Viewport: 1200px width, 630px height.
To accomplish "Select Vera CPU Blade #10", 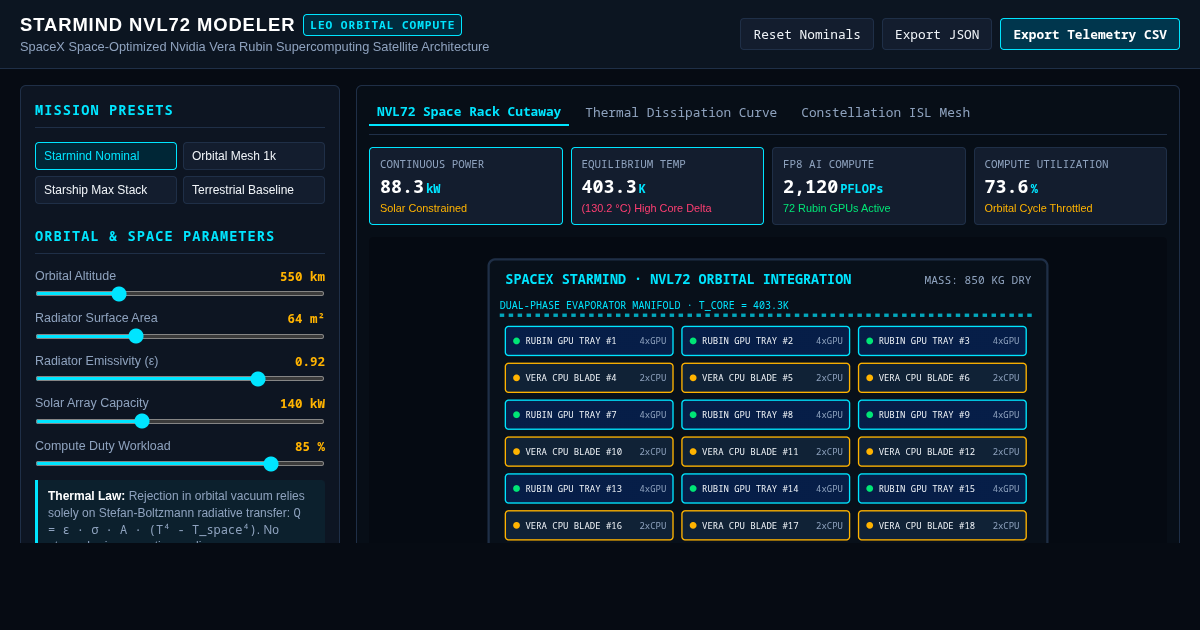I will (589, 452).
